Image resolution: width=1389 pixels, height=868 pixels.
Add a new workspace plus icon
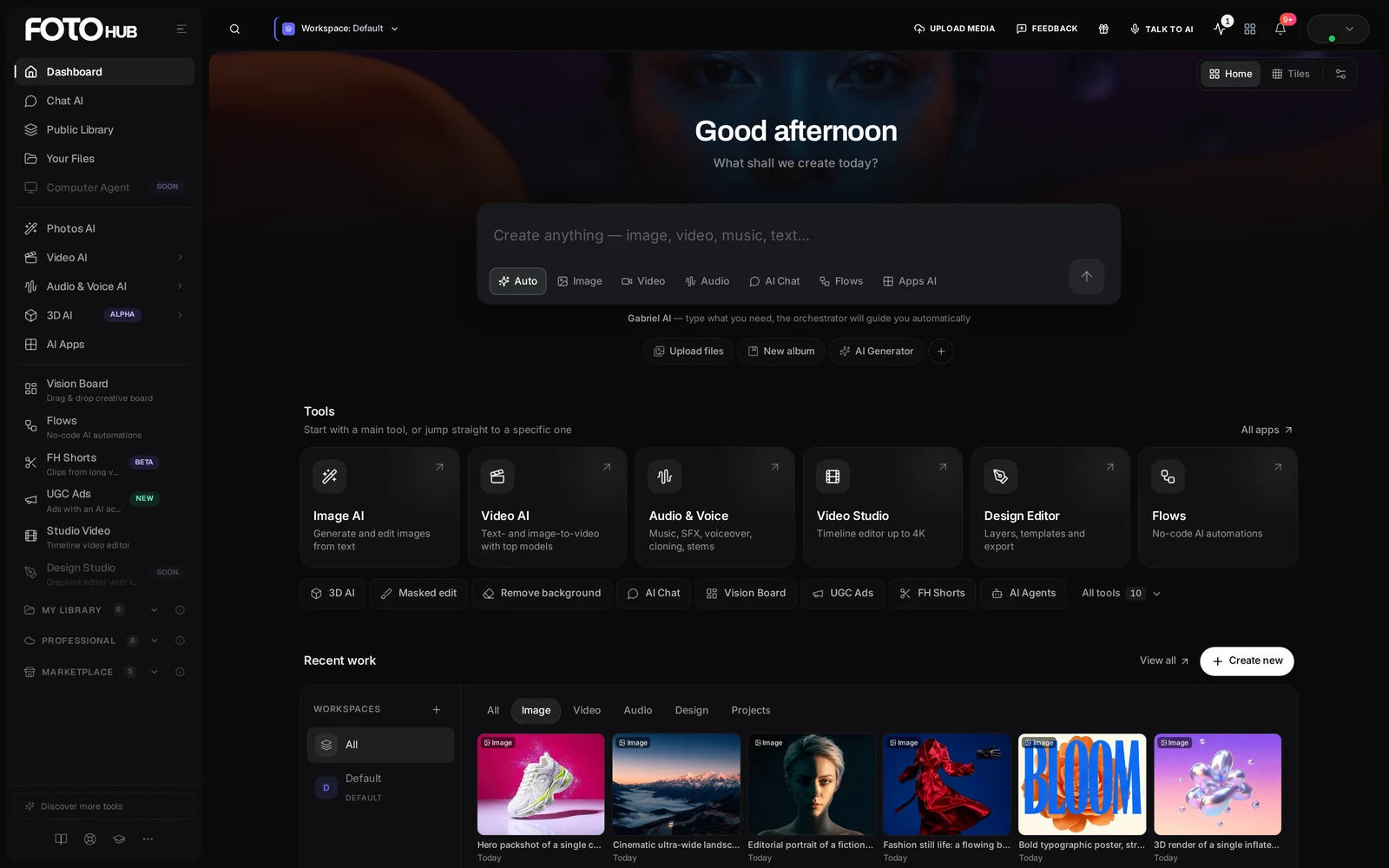437,709
